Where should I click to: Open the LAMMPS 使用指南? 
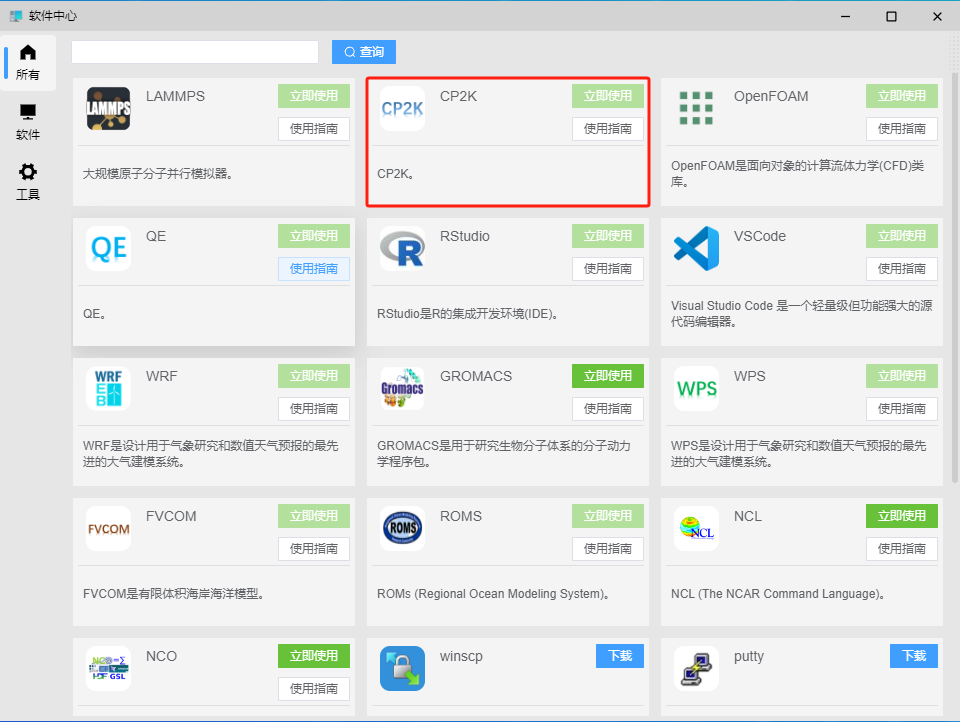313,129
